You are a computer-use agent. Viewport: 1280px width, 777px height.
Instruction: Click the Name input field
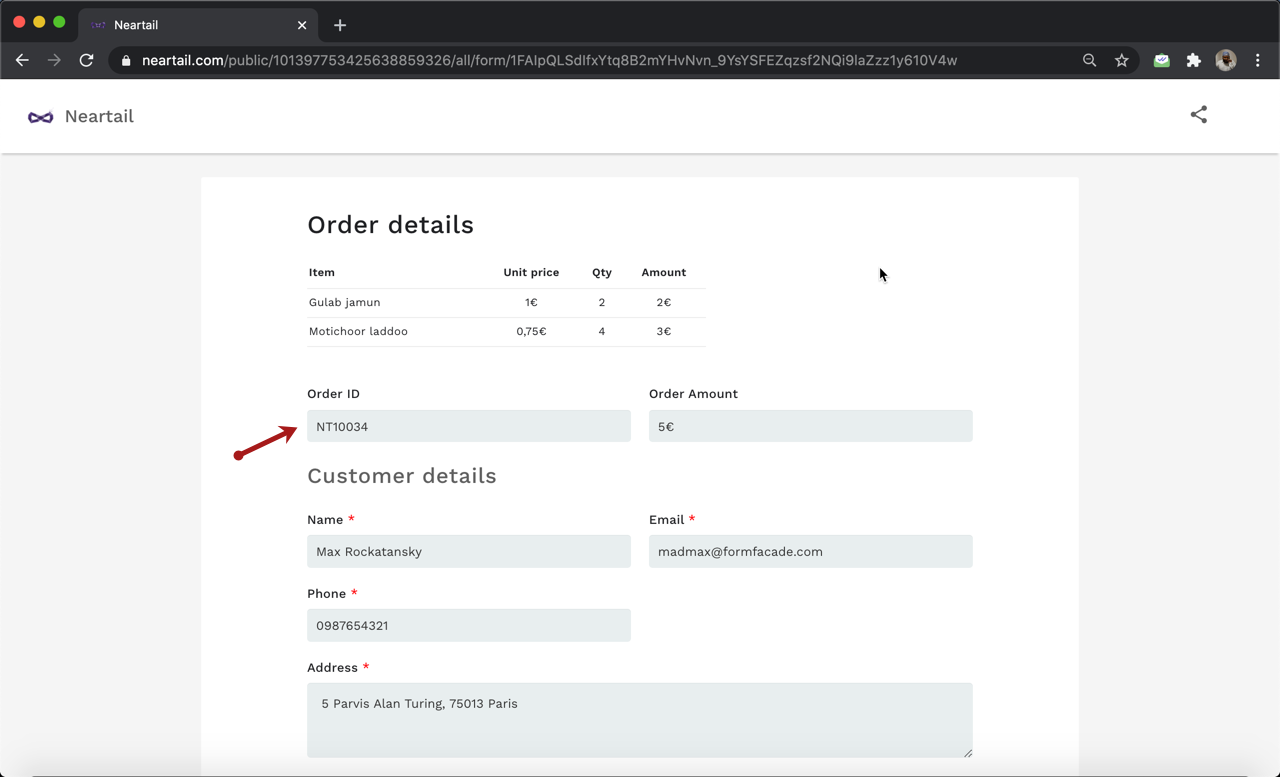(468, 551)
